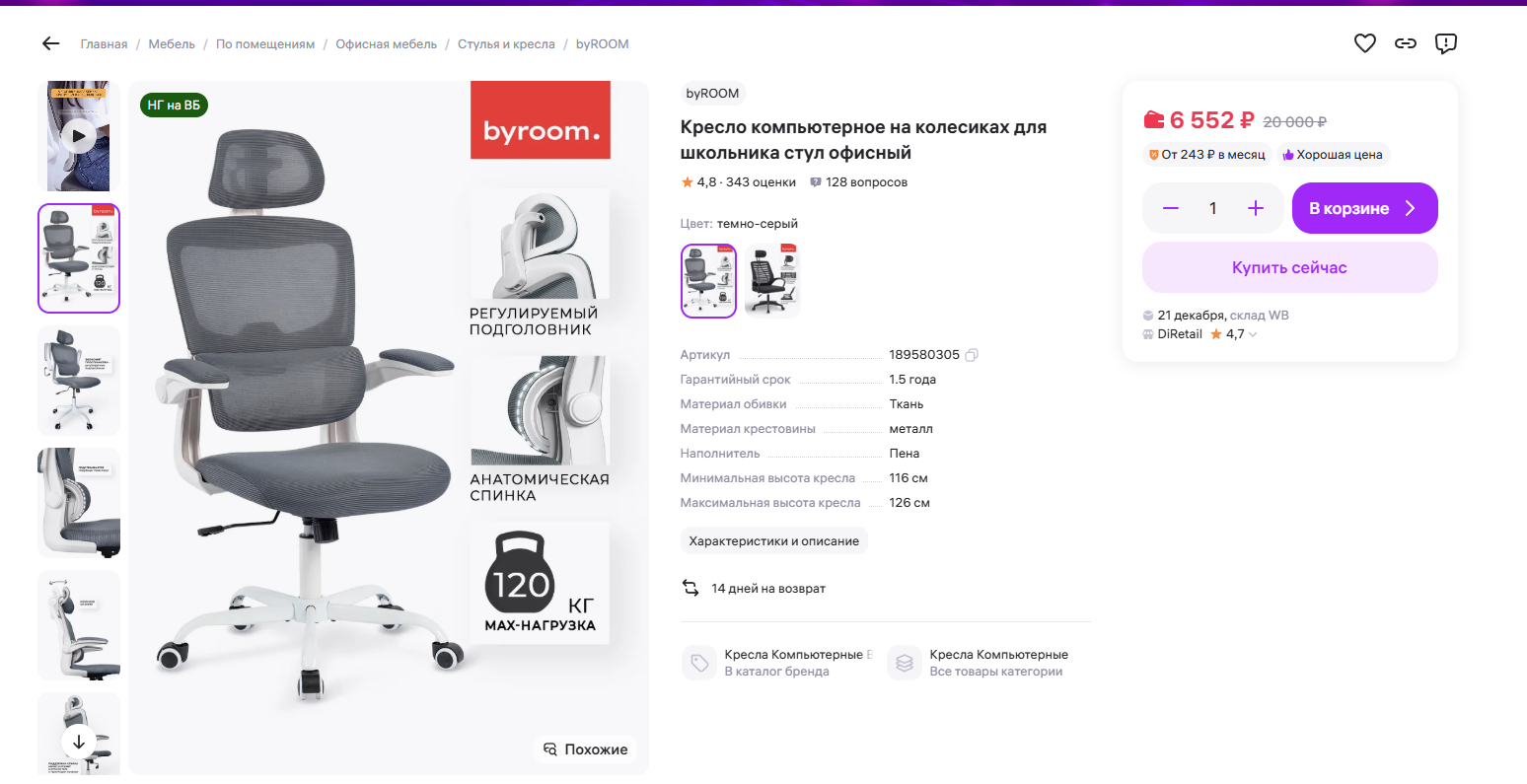Open "Характеристики и описание" details

[773, 541]
